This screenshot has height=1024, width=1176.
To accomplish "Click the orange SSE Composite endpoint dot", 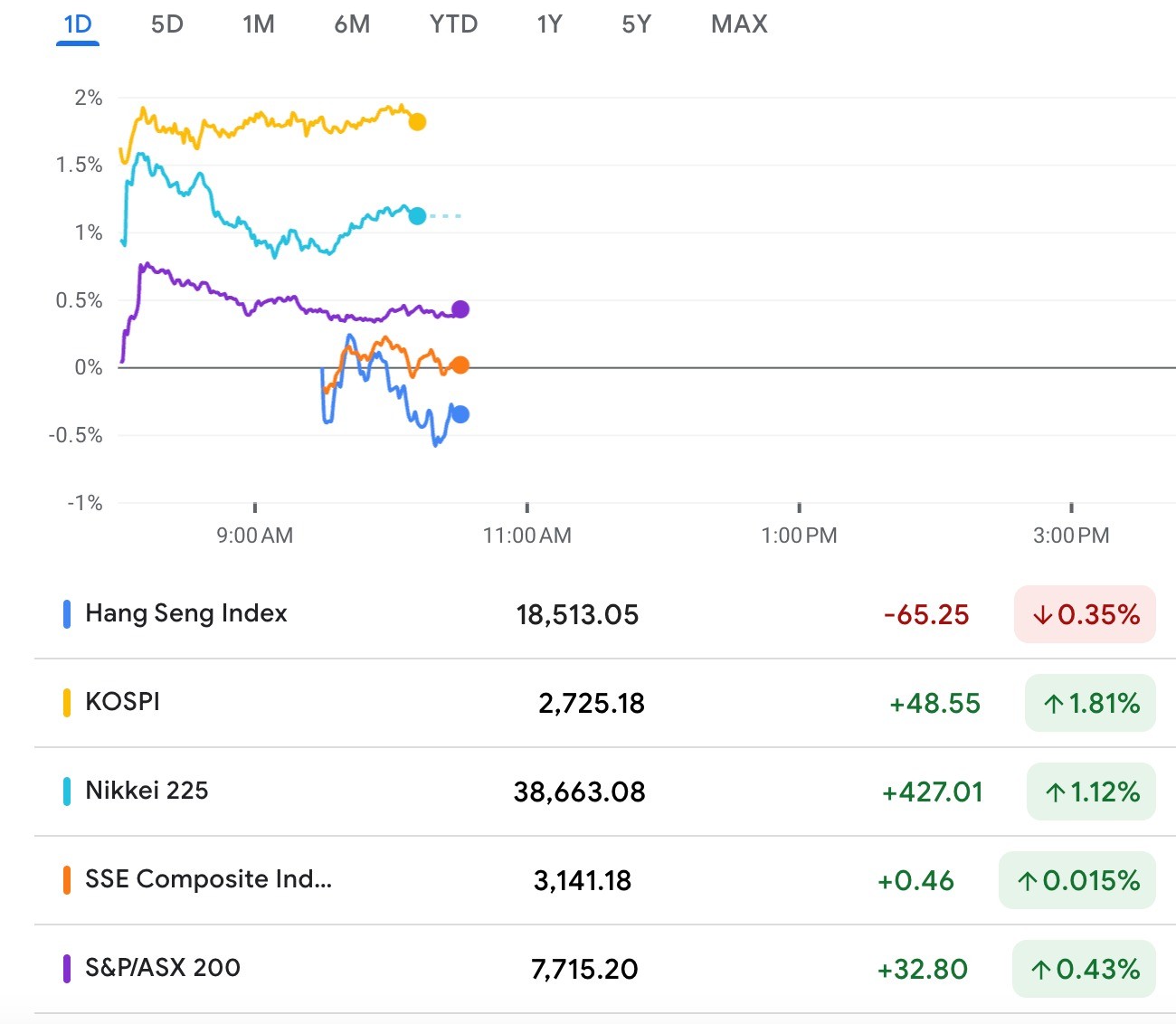I will tap(460, 365).
